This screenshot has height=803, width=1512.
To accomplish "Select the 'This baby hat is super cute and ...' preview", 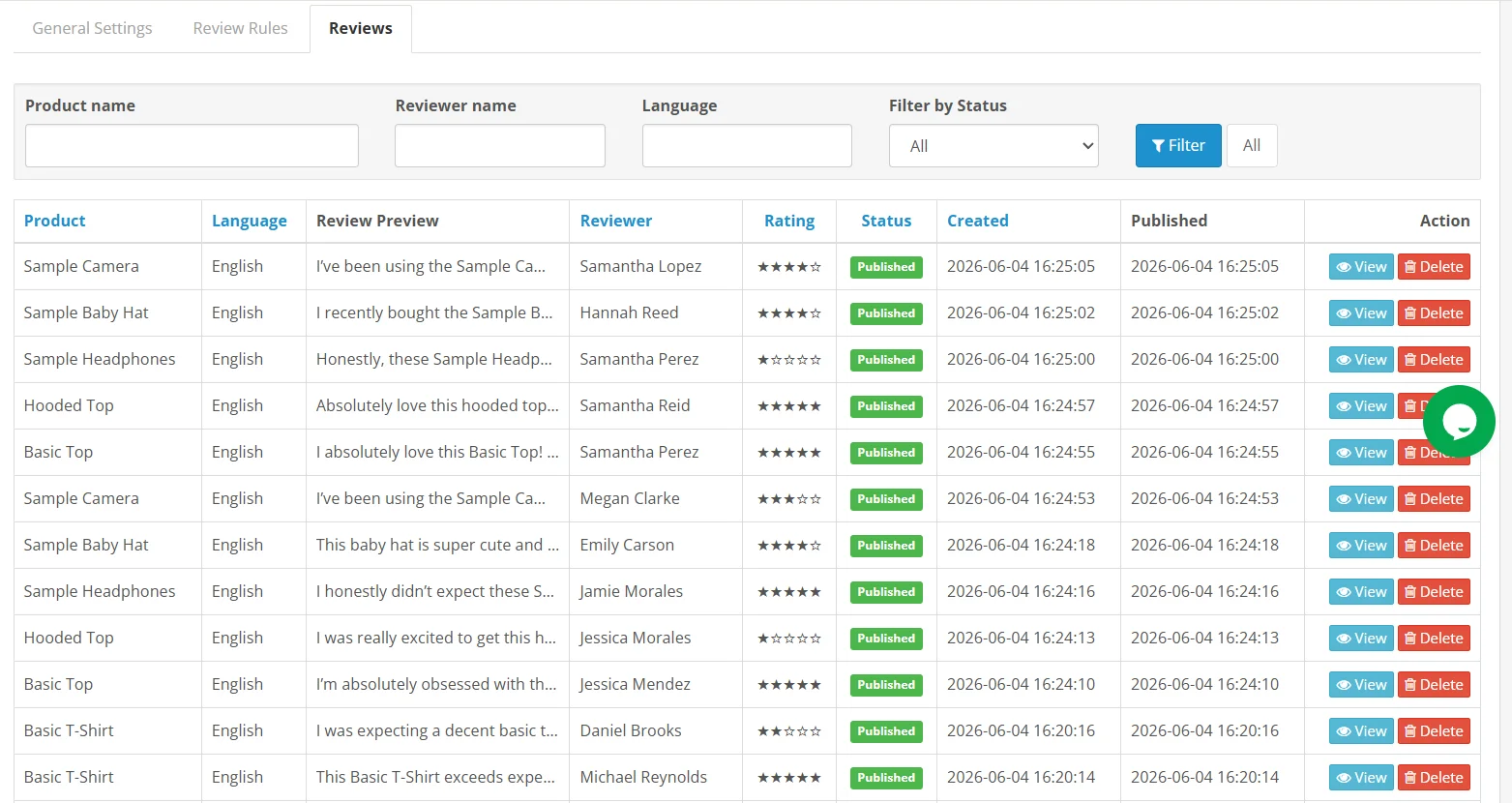I will [x=437, y=545].
